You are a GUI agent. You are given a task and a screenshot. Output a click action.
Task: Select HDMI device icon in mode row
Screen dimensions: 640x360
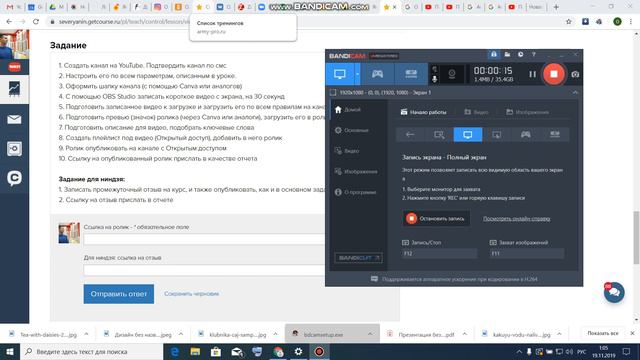coord(555,135)
